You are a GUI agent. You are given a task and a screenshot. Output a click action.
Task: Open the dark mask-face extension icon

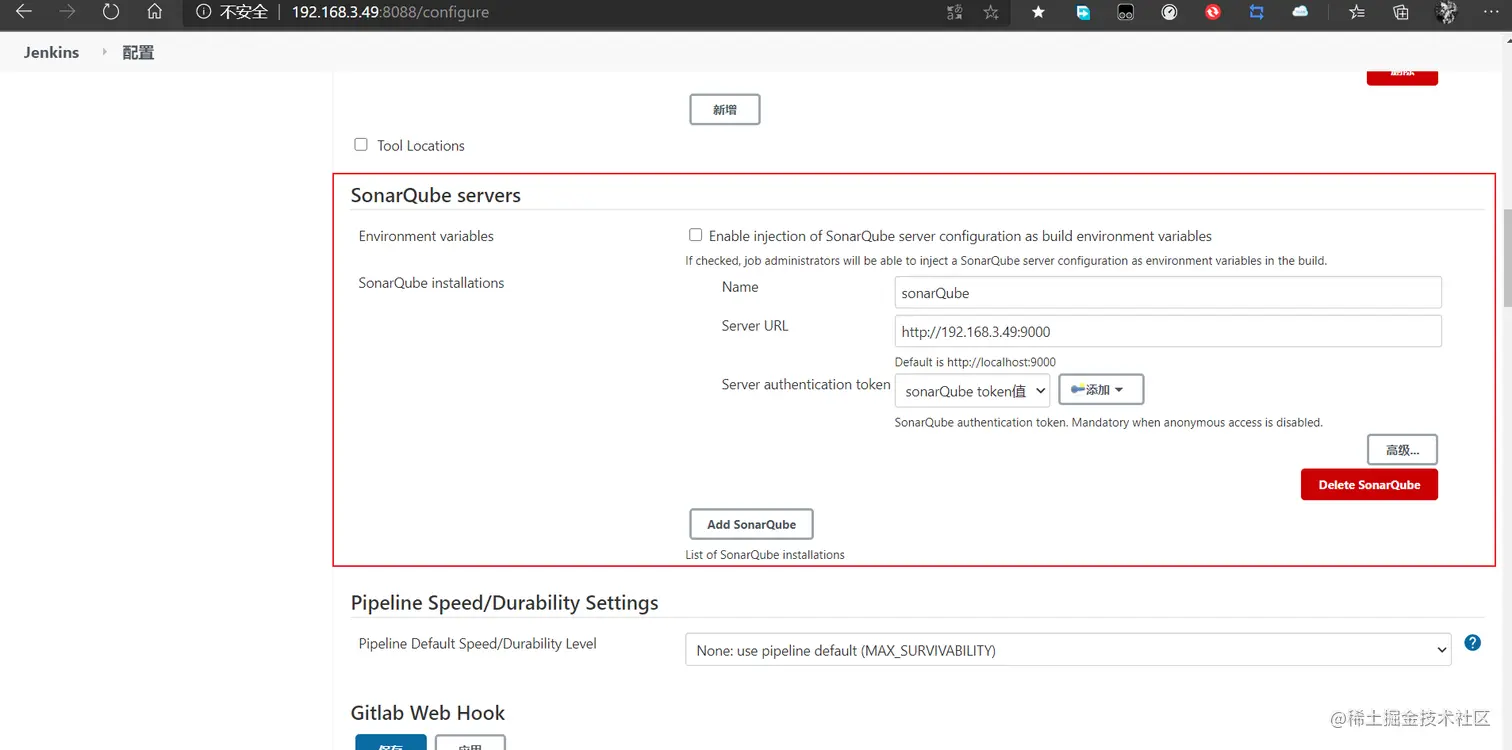coord(1126,12)
